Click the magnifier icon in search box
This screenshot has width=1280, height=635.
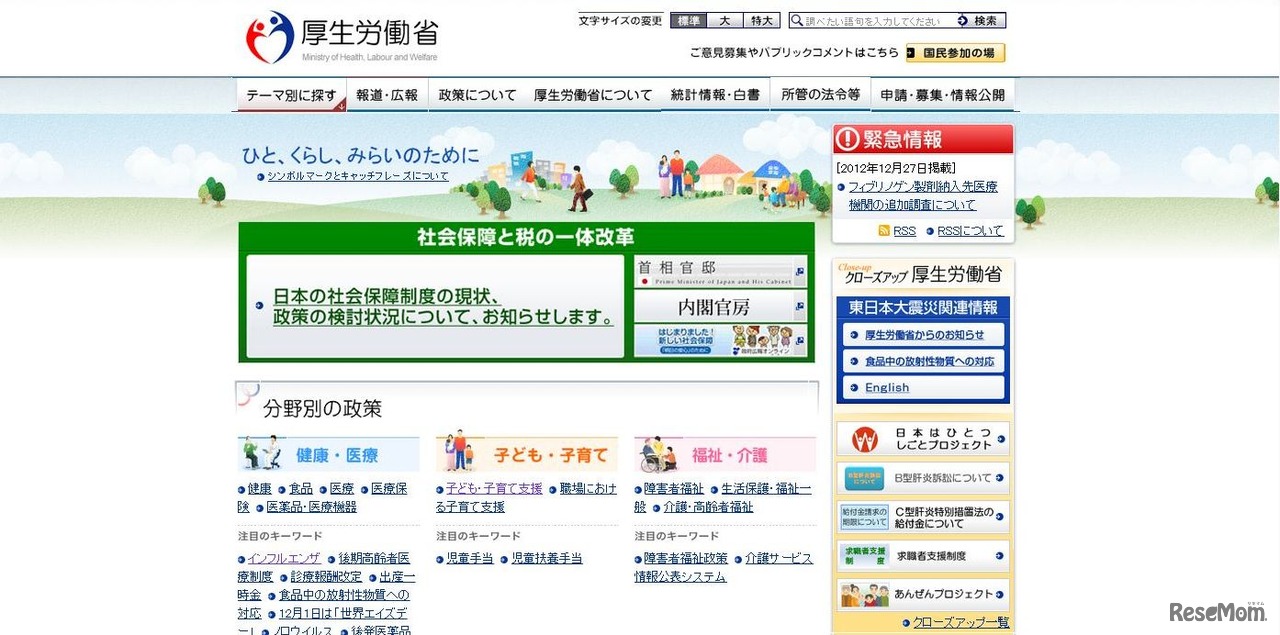point(797,20)
